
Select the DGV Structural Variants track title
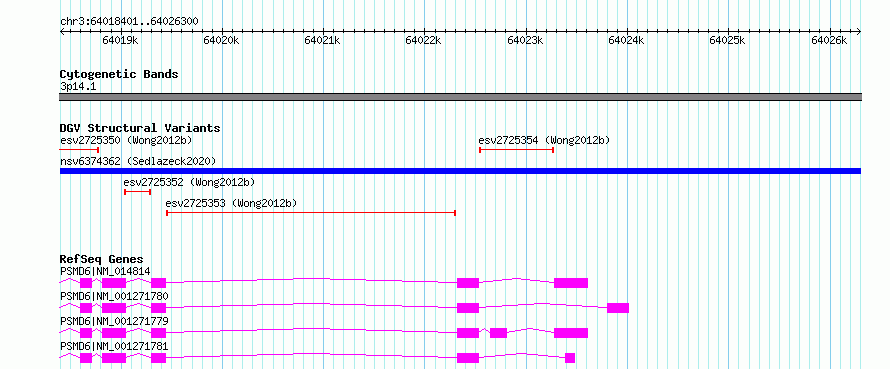tap(140, 128)
